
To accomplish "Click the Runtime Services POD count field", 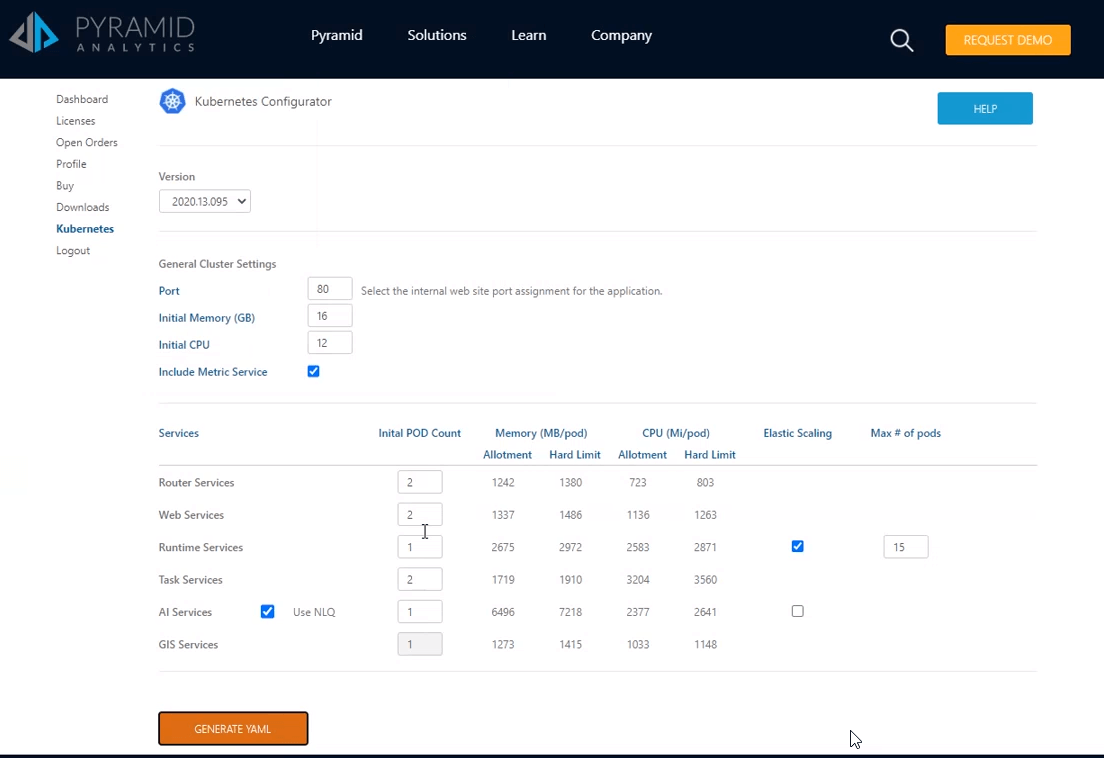I will (x=420, y=547).
